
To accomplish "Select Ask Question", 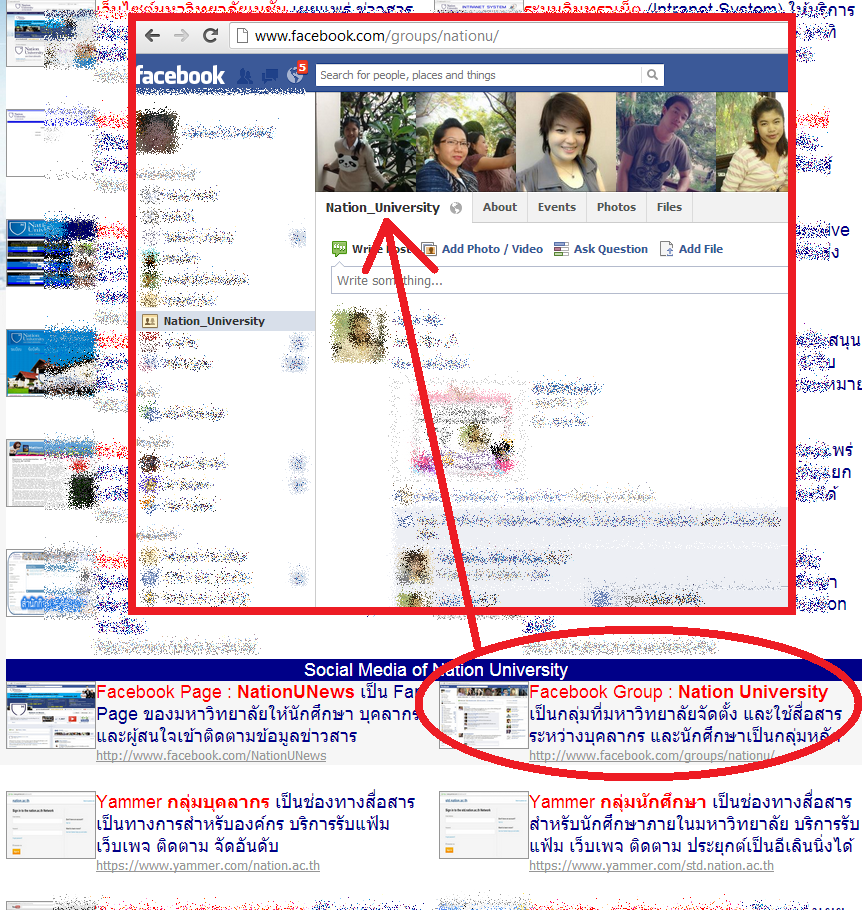I will [x=601, y=249].
